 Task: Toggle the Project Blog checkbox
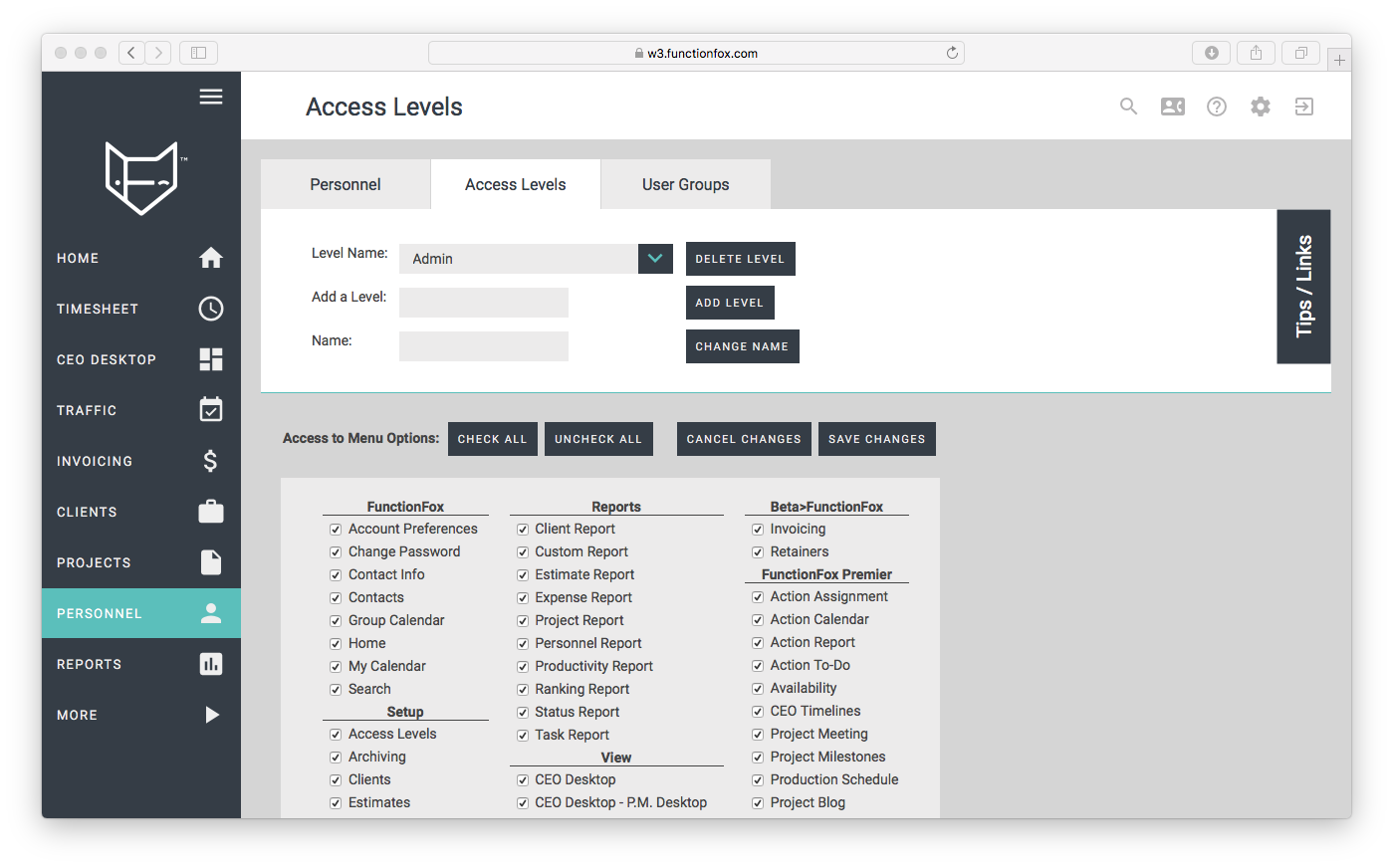click(x=758, y=803)
